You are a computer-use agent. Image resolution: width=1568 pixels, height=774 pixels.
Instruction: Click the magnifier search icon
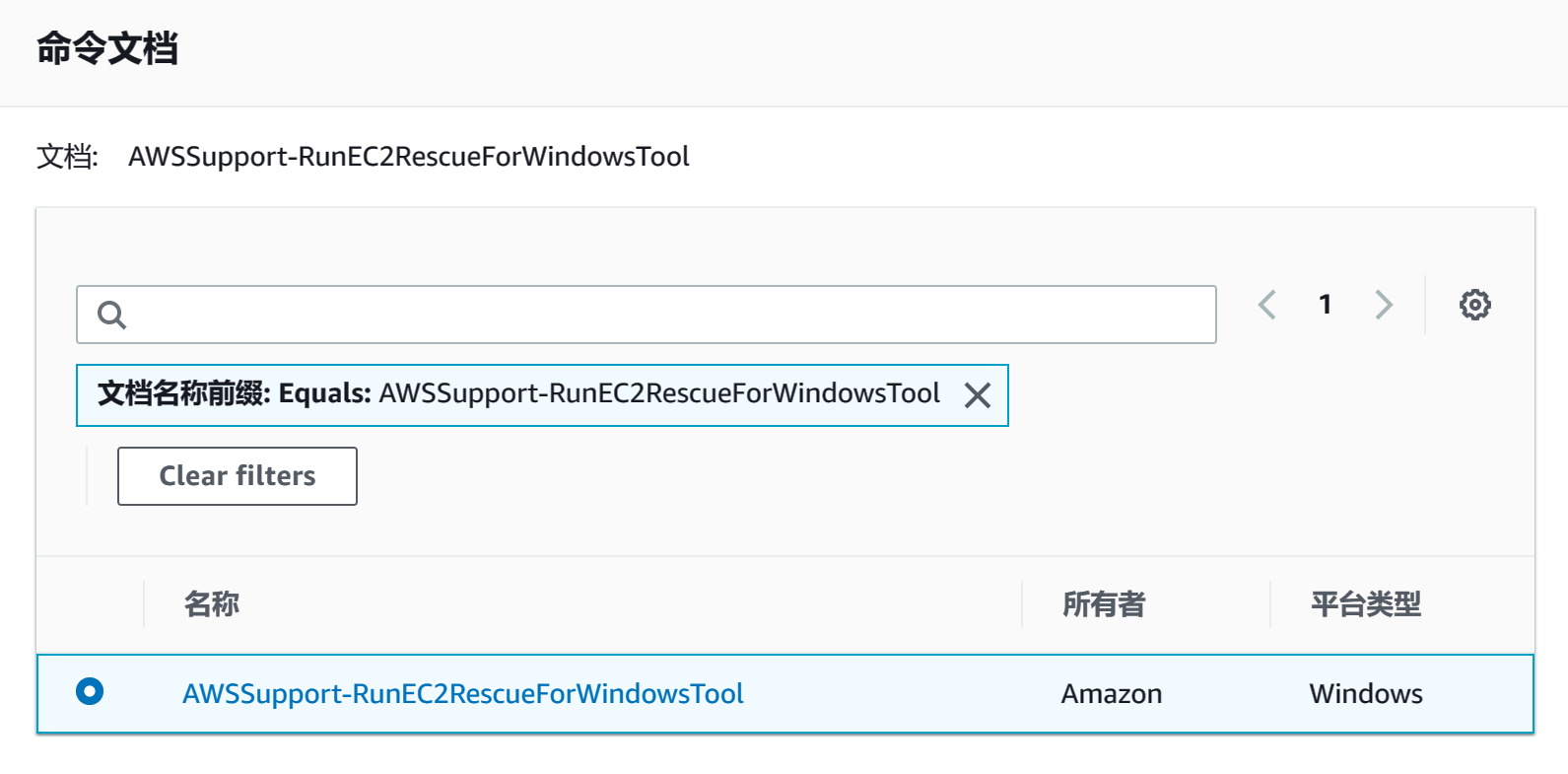(111, 315)
